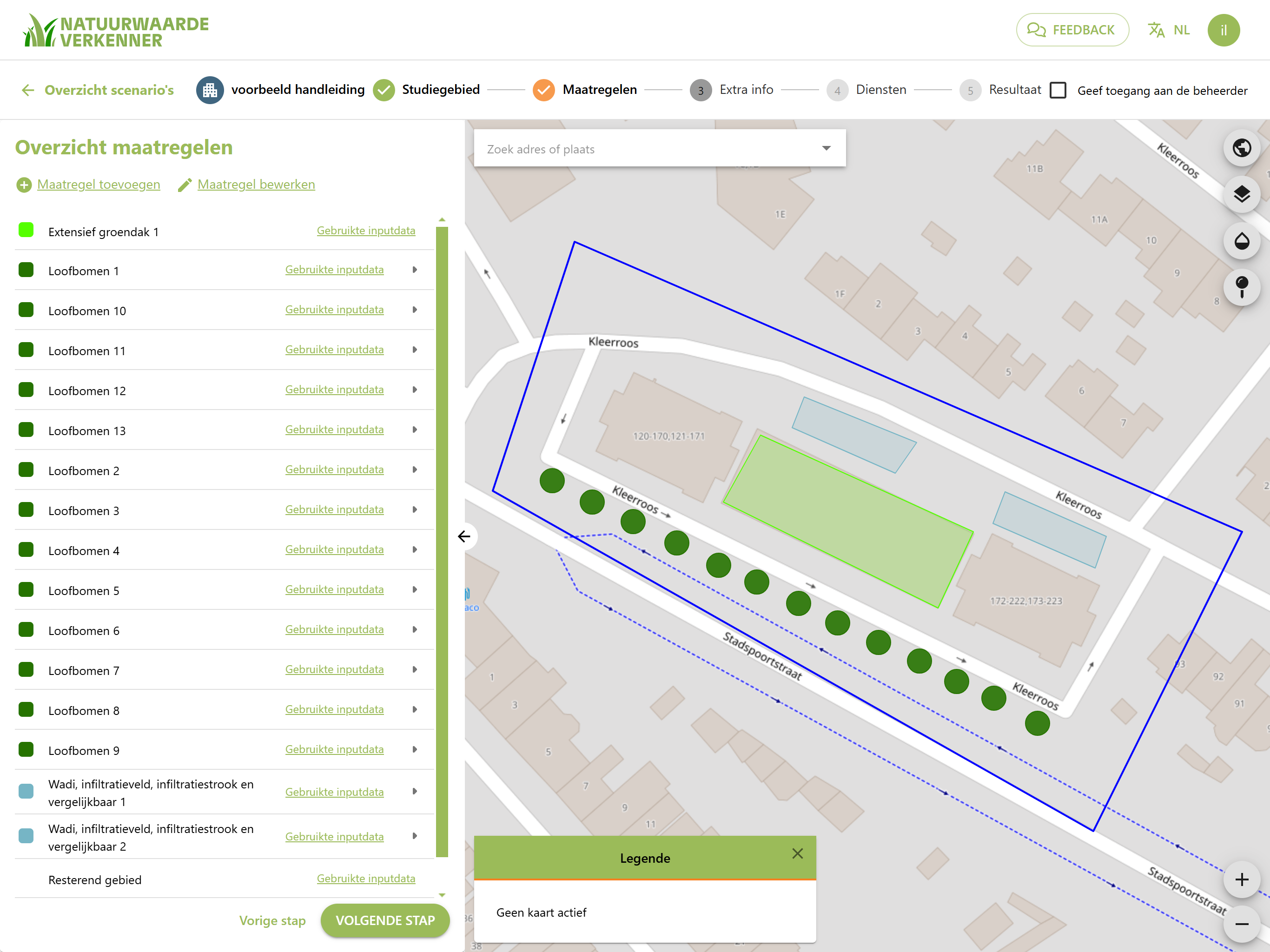
Task: Click the Maatregel bewerken link
Action: [x=256, y=185]
